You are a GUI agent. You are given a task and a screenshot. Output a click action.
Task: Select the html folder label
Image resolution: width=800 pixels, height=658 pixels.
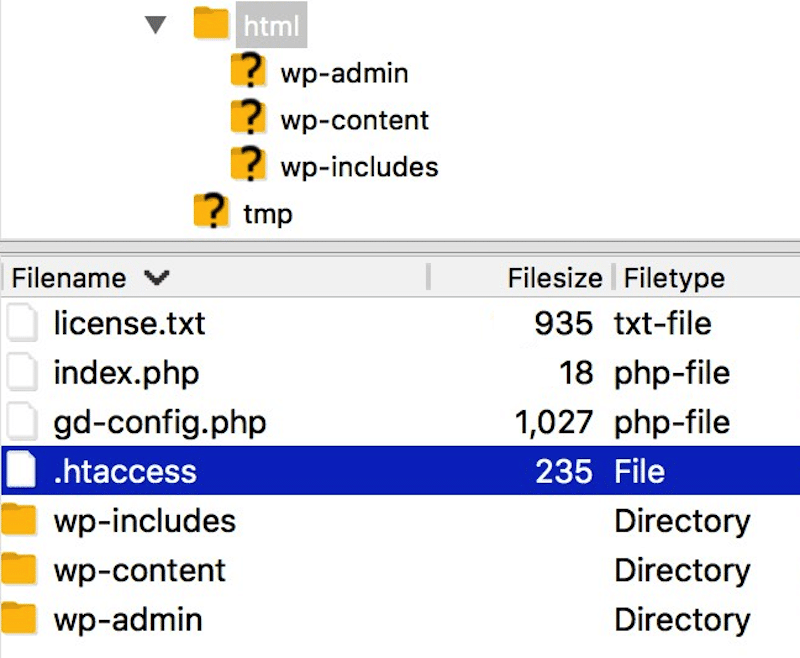coord(271,25)
